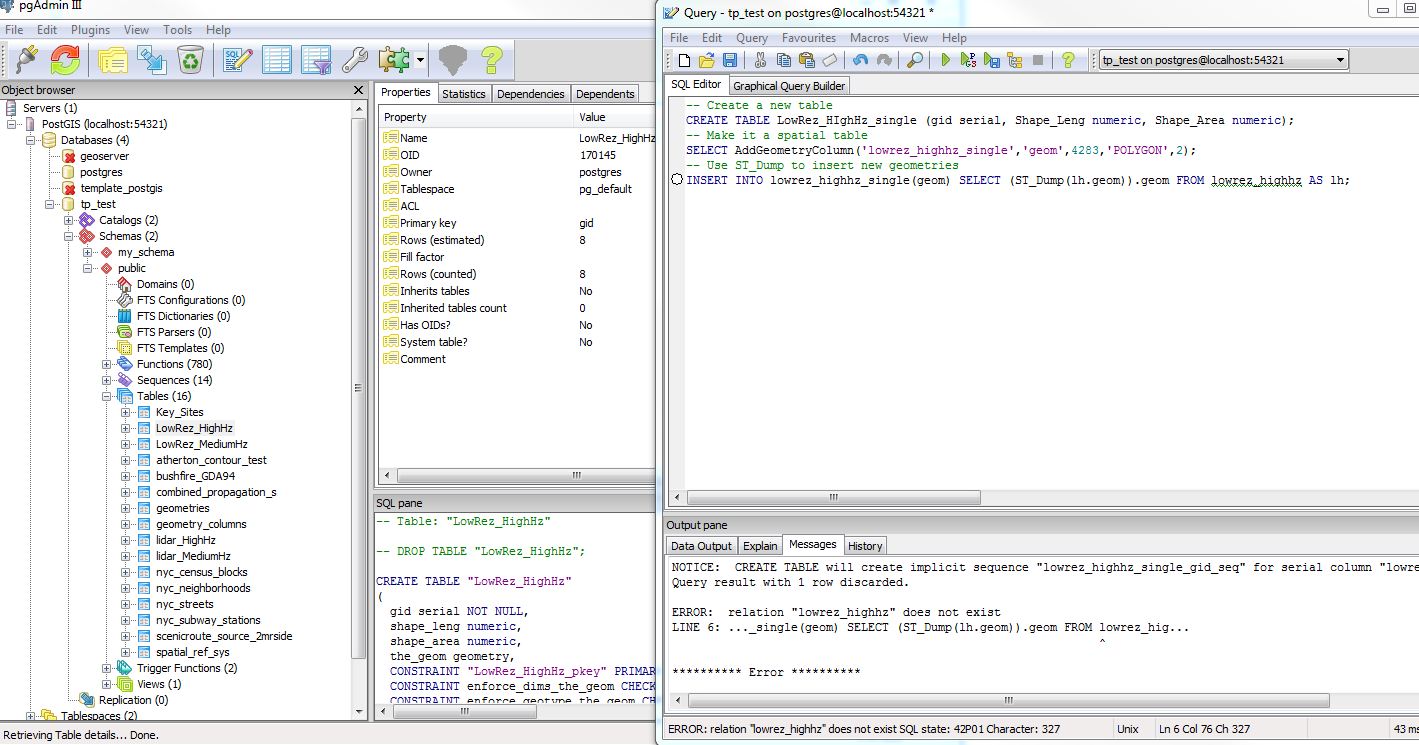This screenshot has width=1419, height=745.
Task: Create a new query file in Query window
Action: [684, 60]
